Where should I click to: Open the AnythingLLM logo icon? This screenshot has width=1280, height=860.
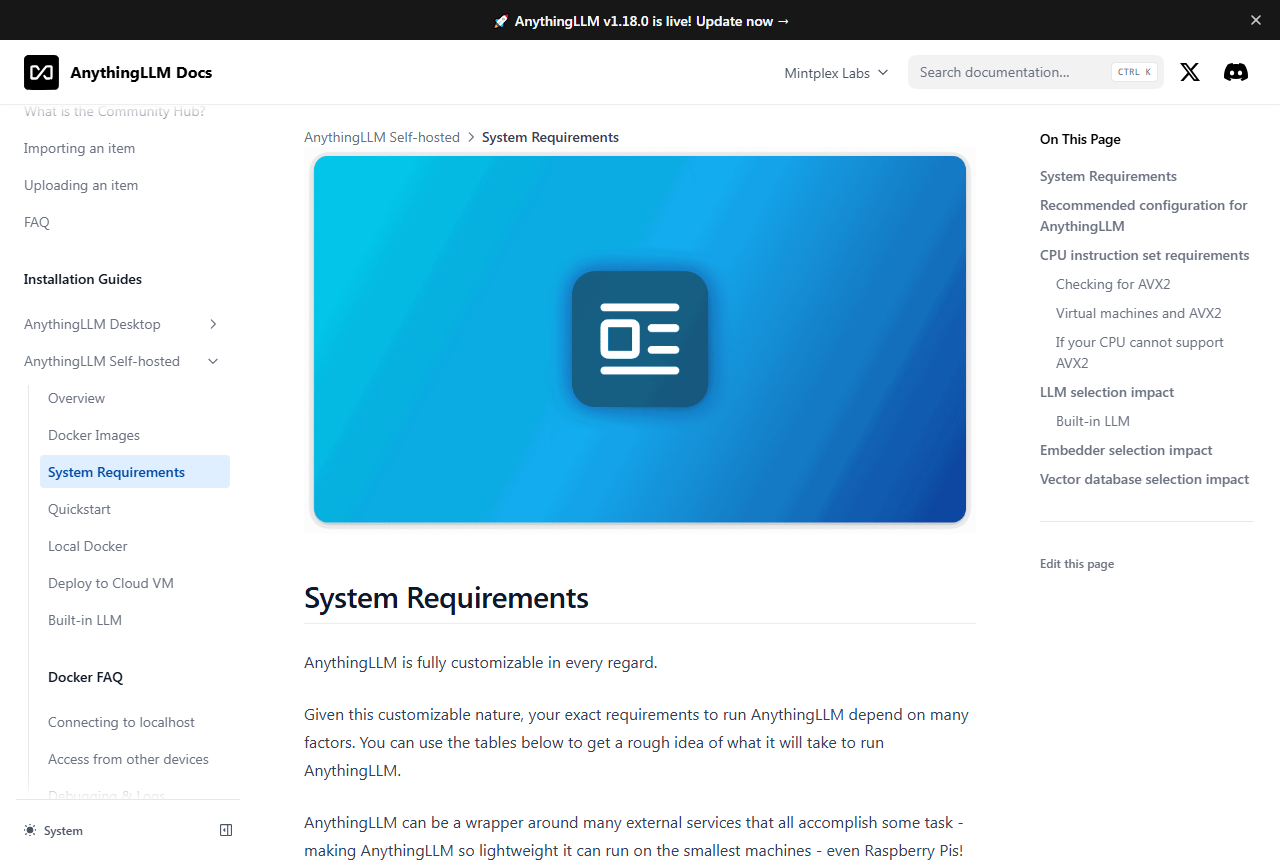41,72
